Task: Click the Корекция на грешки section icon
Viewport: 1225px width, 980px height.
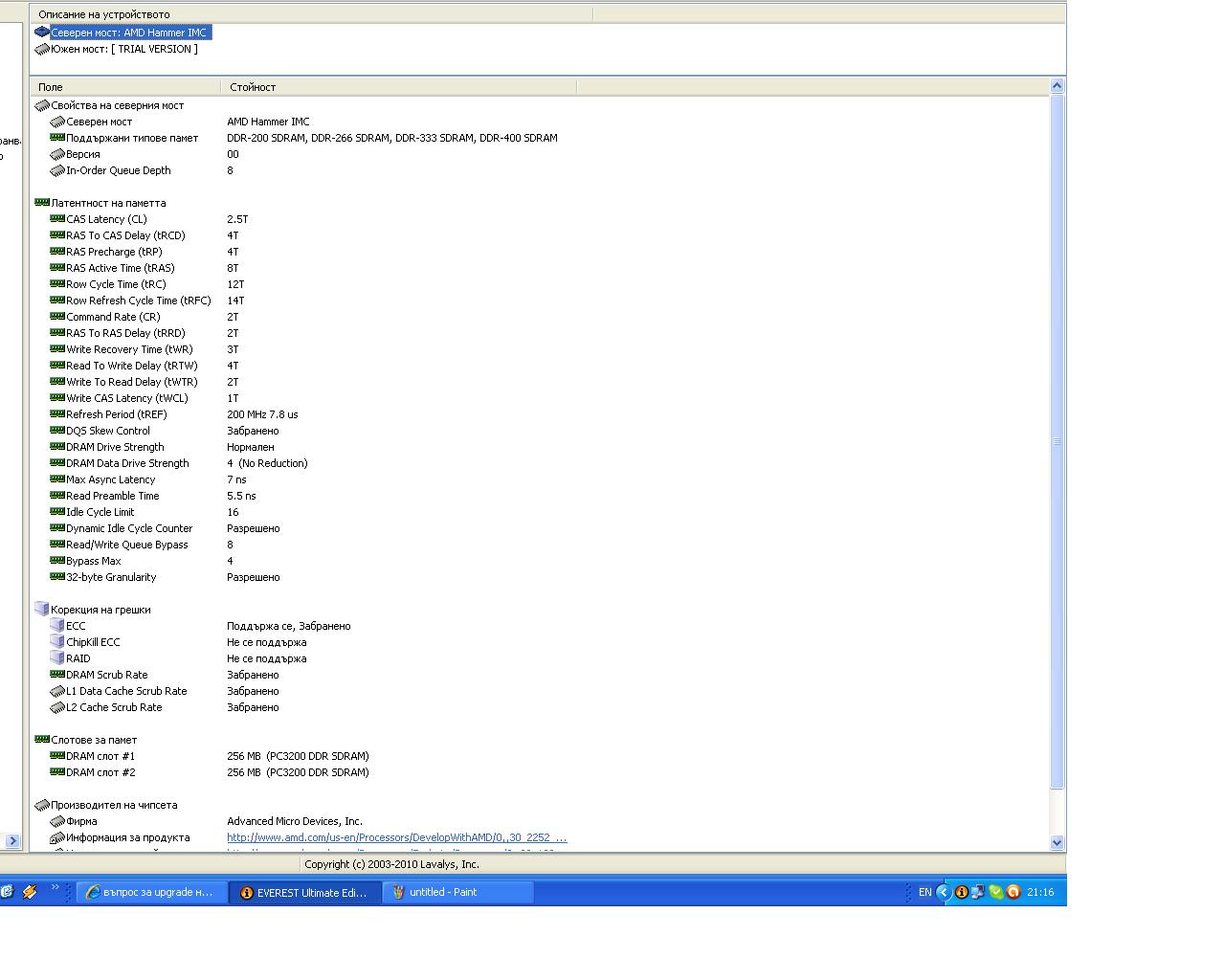Action: 42,610
